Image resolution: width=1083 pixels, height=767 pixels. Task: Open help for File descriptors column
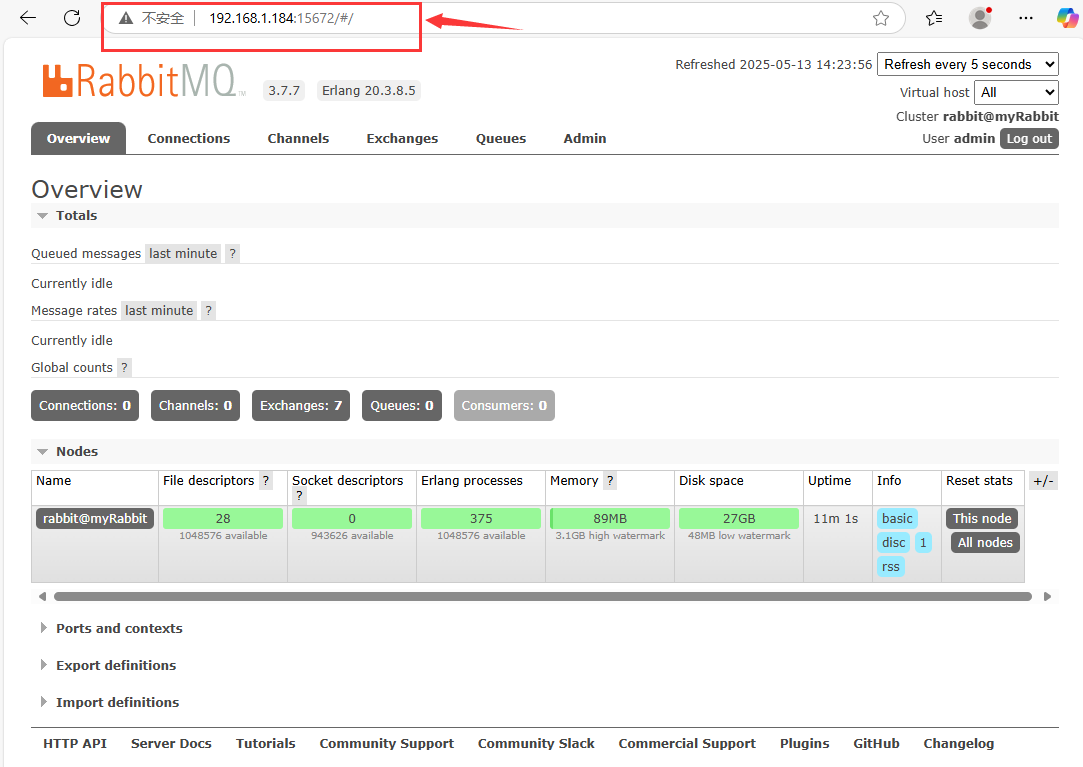pyautogui.click(x=266, y=480)
